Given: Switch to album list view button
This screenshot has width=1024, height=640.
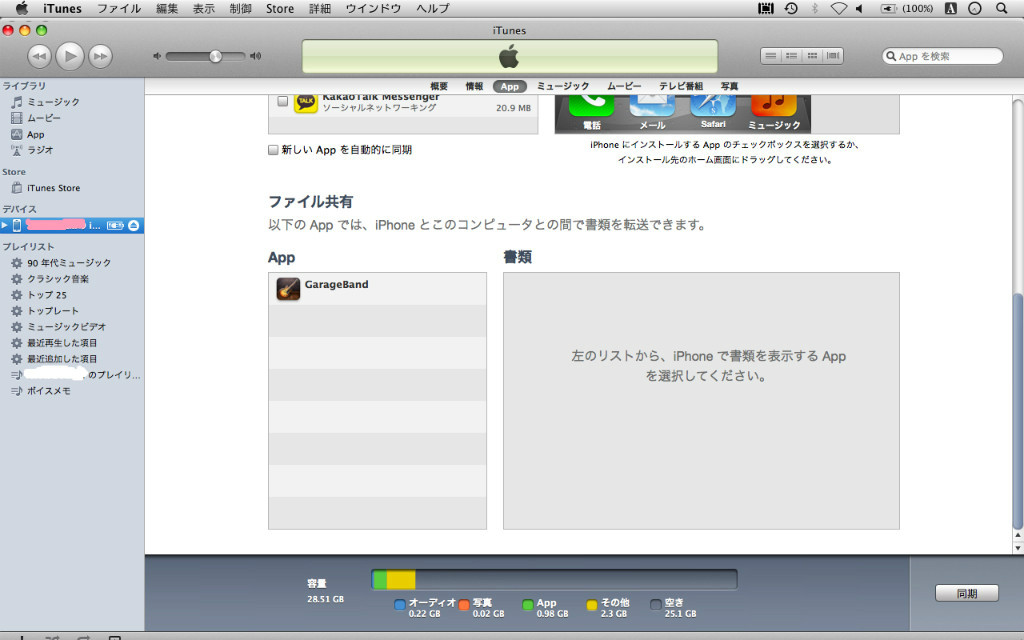Looking at the screenshot, I should point(792,56).
